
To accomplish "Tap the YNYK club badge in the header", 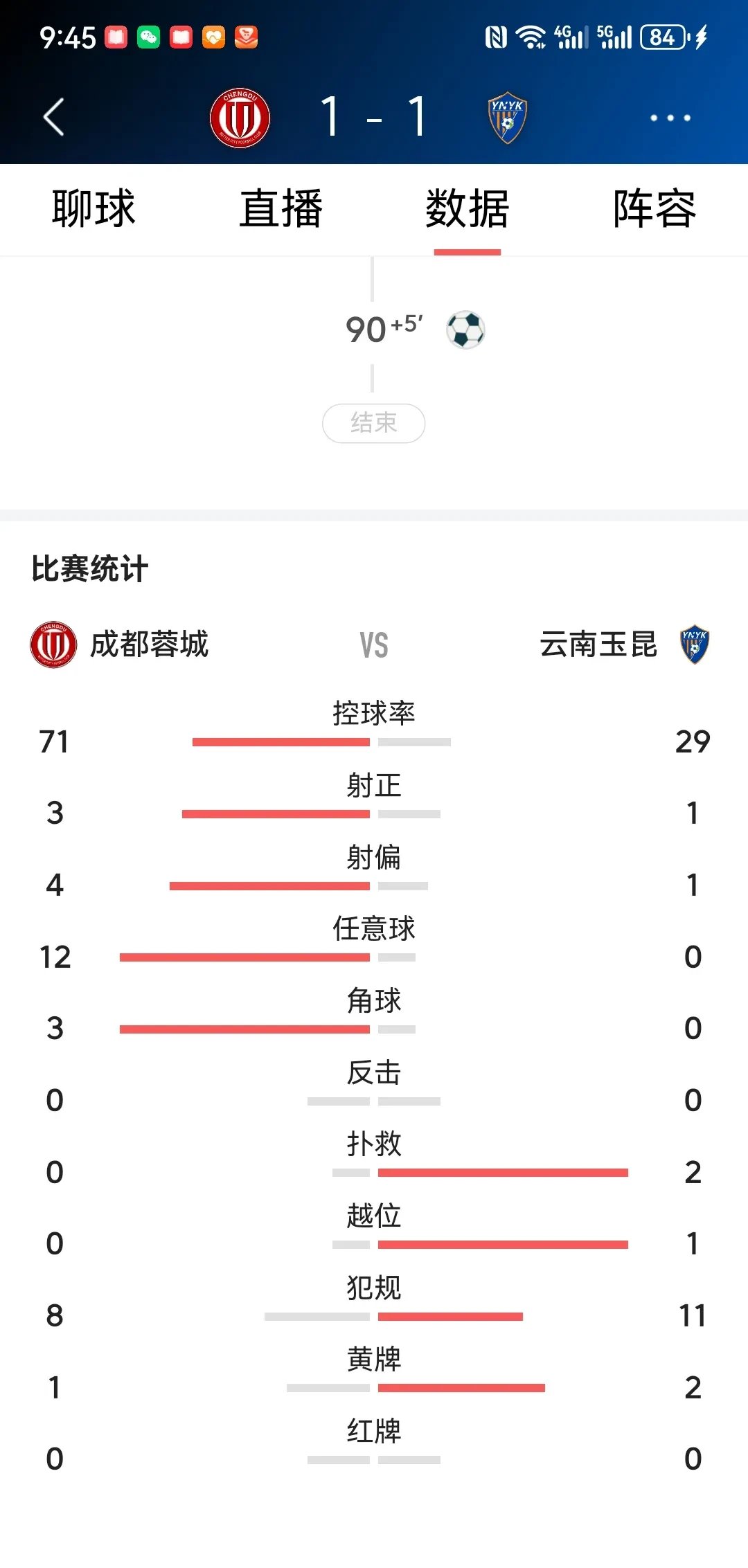I will click(x=506, y=118).
